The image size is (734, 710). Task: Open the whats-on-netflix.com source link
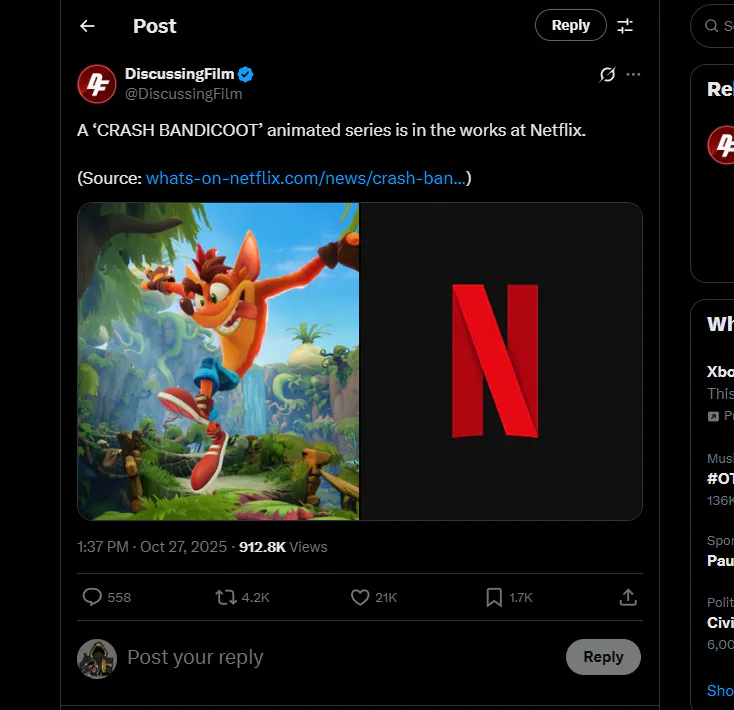tap(305, 178)
